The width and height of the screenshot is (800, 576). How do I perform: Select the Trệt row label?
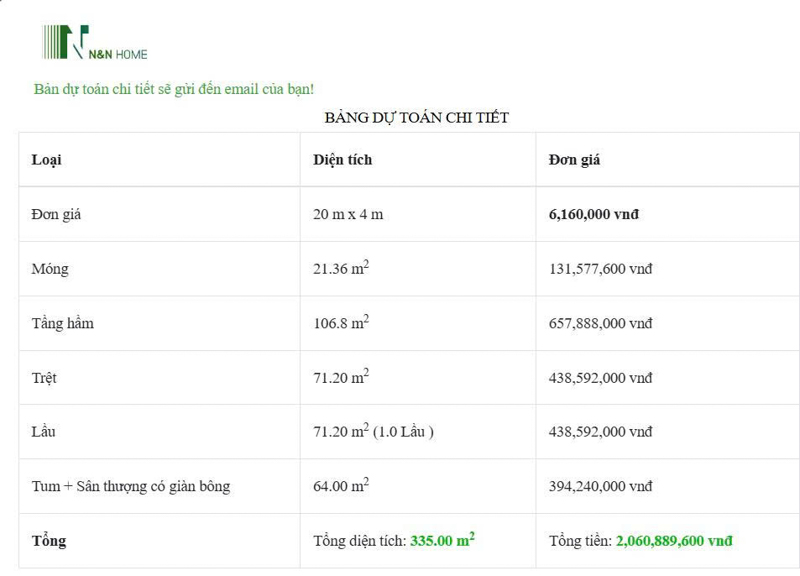44,378
